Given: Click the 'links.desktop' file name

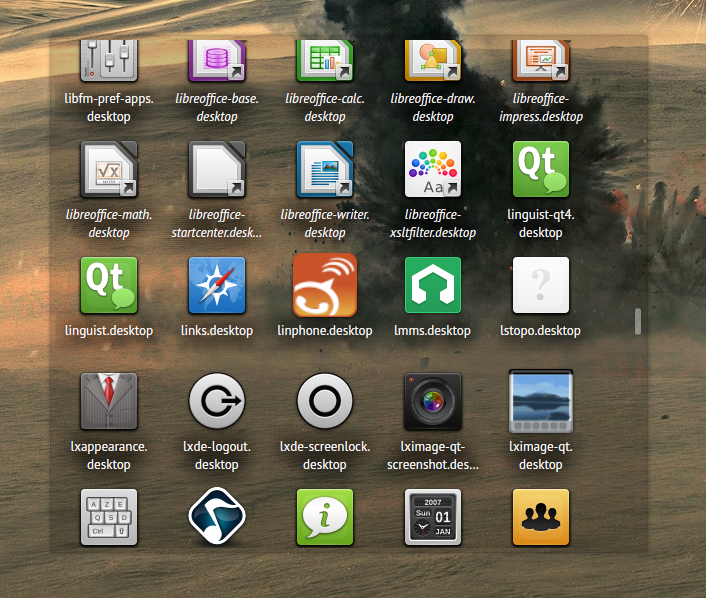Looking at the screenshot, I should point(217,331).
